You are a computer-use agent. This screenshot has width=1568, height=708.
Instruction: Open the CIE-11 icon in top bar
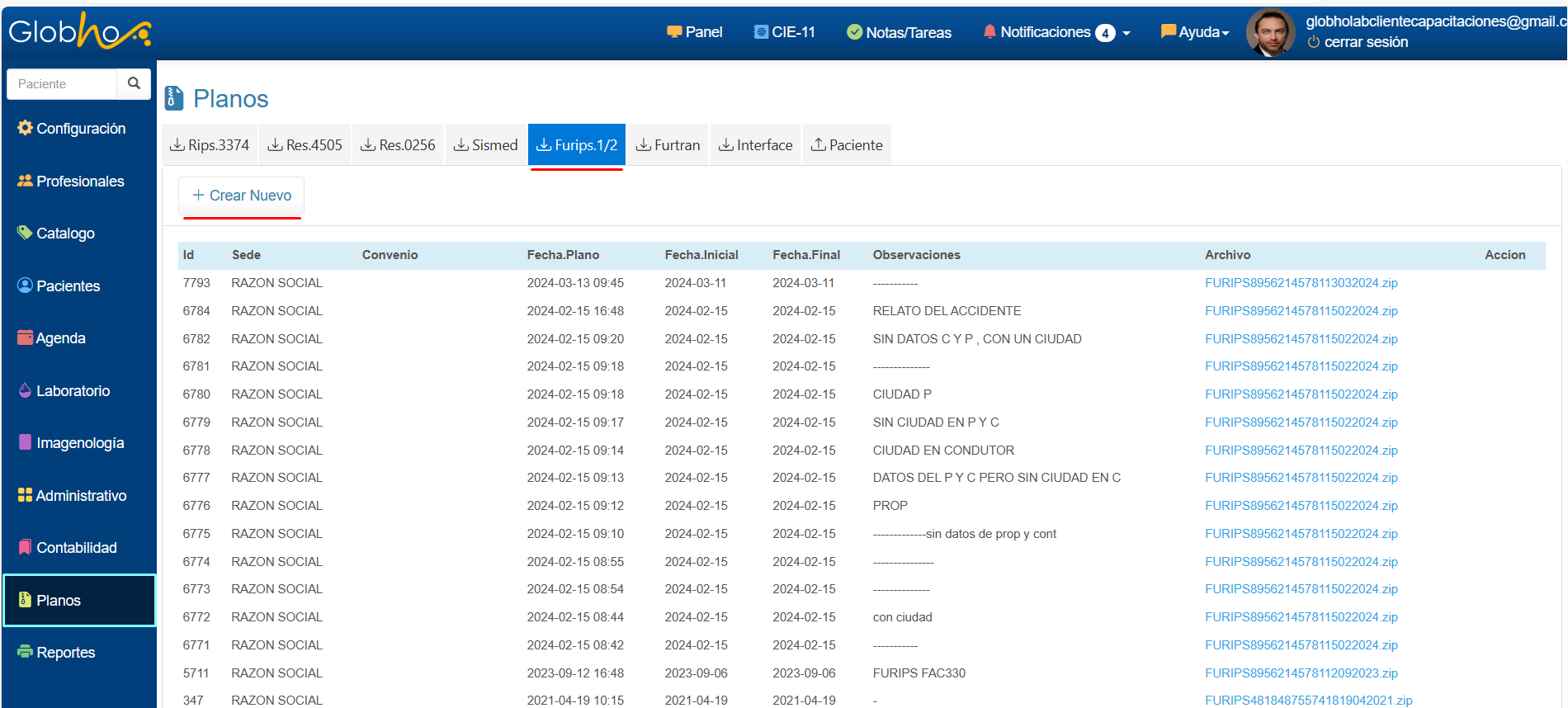761,32
